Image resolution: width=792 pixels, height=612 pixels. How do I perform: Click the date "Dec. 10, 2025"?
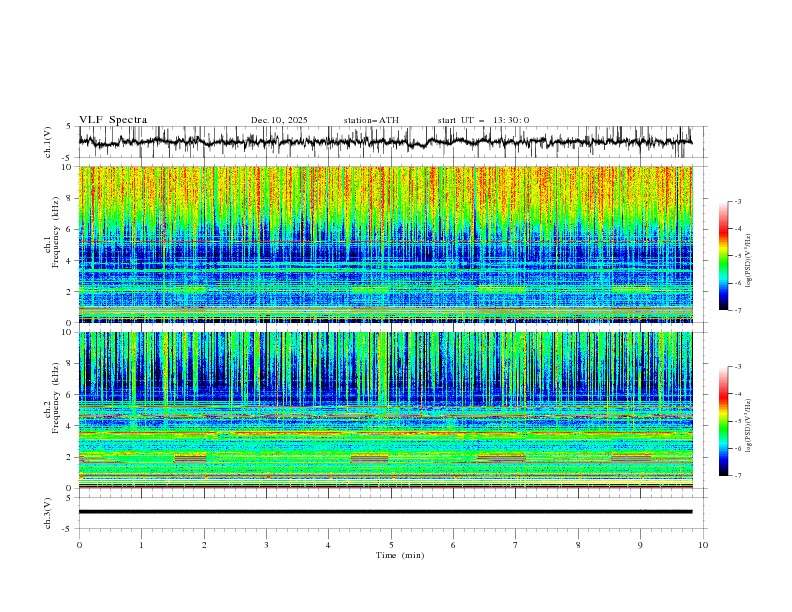[279, 120]
